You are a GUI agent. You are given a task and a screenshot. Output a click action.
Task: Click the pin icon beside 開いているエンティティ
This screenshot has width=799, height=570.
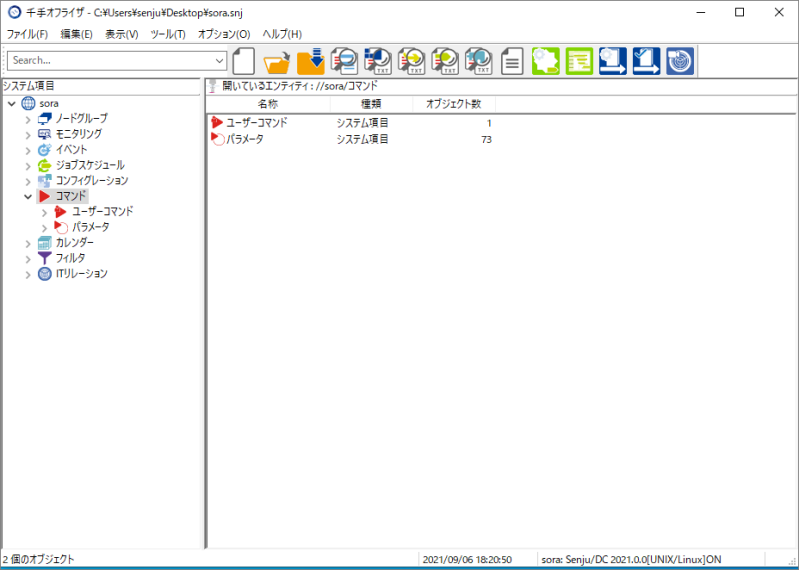(214, 86)
